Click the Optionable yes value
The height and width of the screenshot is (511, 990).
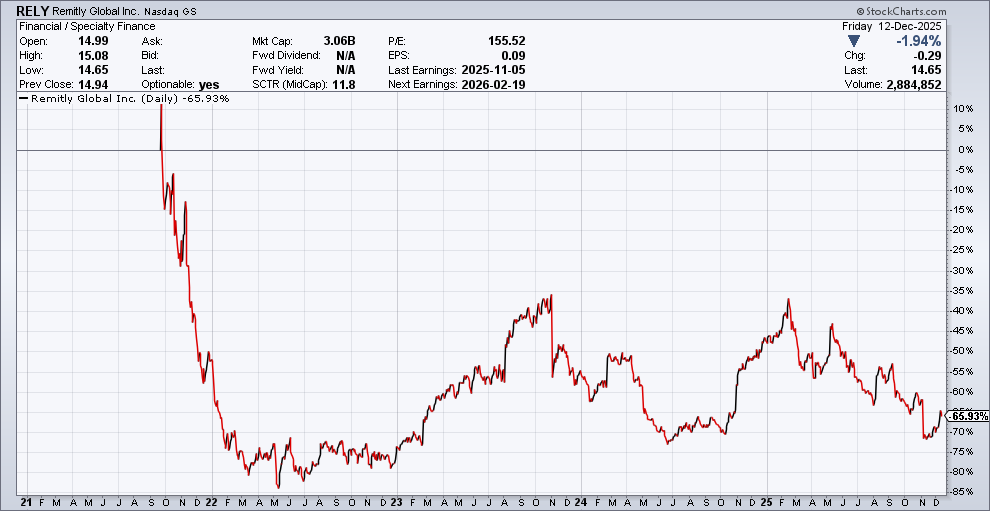(209, 85)
